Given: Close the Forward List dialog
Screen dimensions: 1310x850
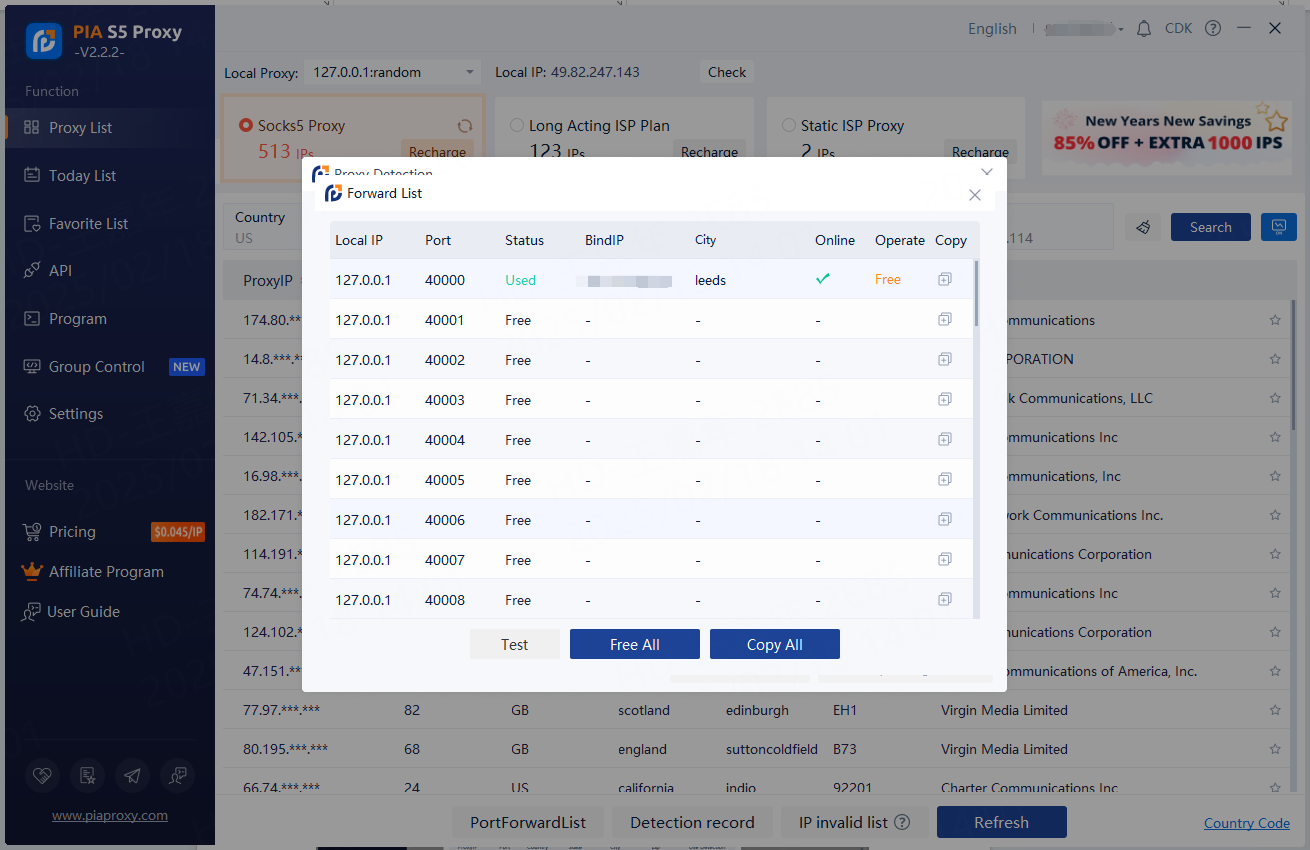Looking at the screenshot, I should click(975, 195).
